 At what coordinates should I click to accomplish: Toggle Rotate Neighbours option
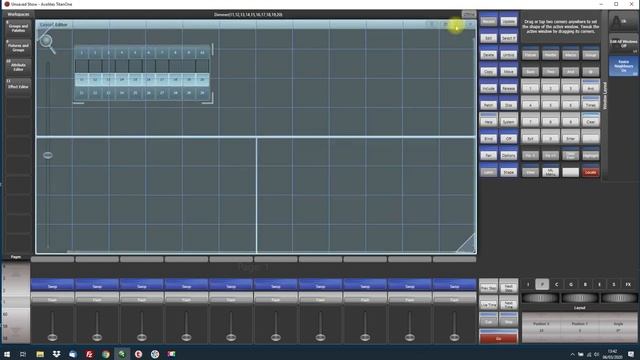point(623,66)
